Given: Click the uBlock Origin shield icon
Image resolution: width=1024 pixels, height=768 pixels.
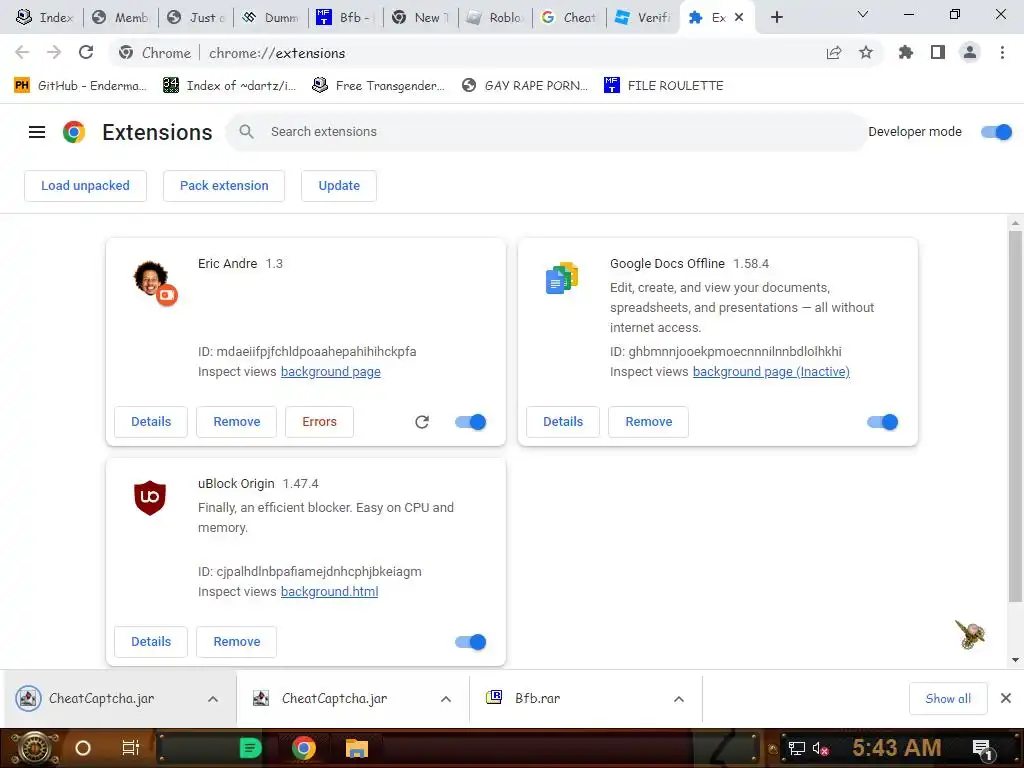Looking at the screenshot, I should coord(150,498).
